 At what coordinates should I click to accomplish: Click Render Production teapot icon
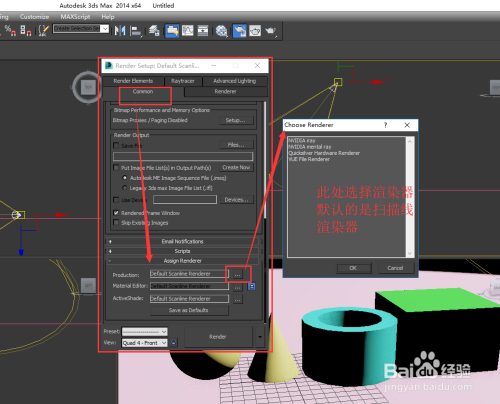271,31
